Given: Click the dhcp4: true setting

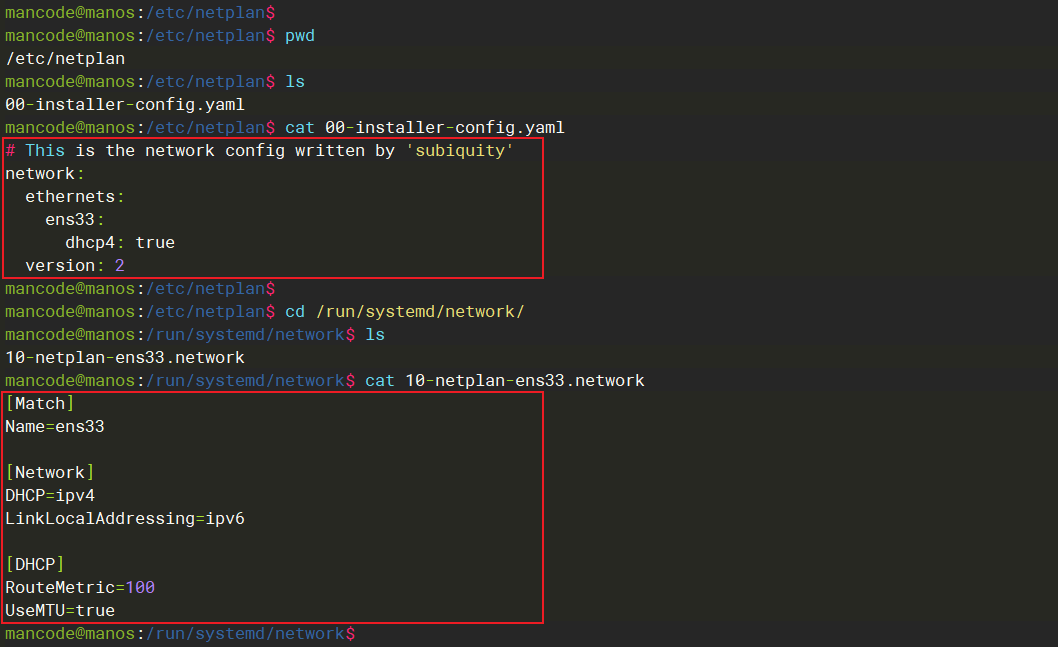Looking at the screenshot, I should [120, 242].
